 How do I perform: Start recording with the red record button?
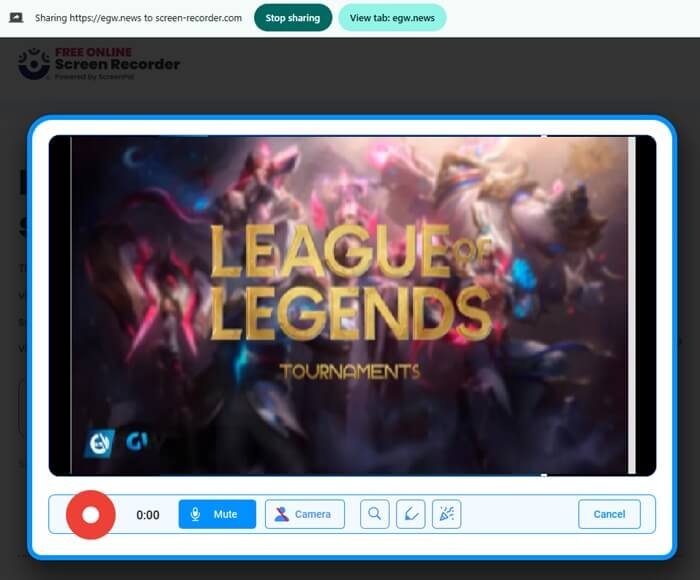point(91,515)
